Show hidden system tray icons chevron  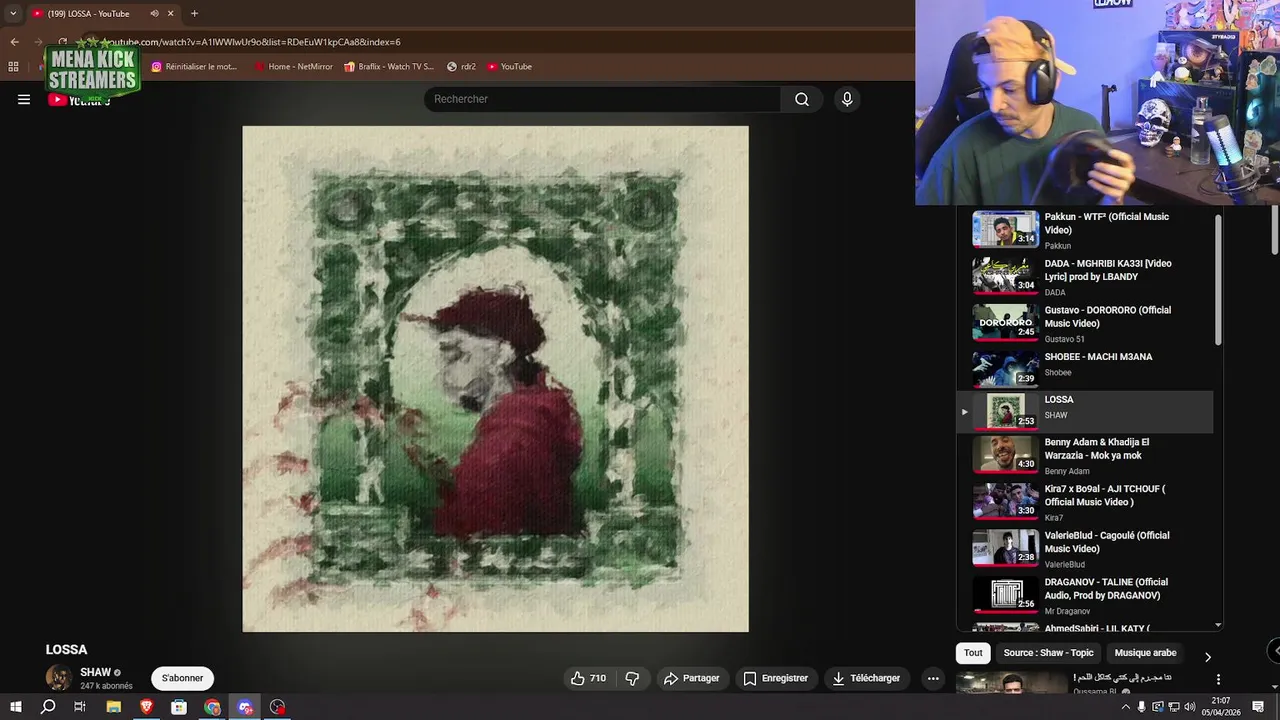(1125, 707)
